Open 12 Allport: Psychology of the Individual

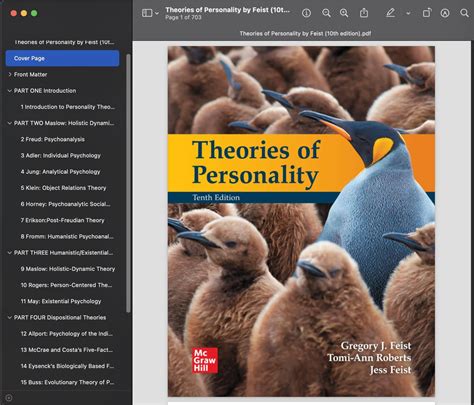coord(67,334)
